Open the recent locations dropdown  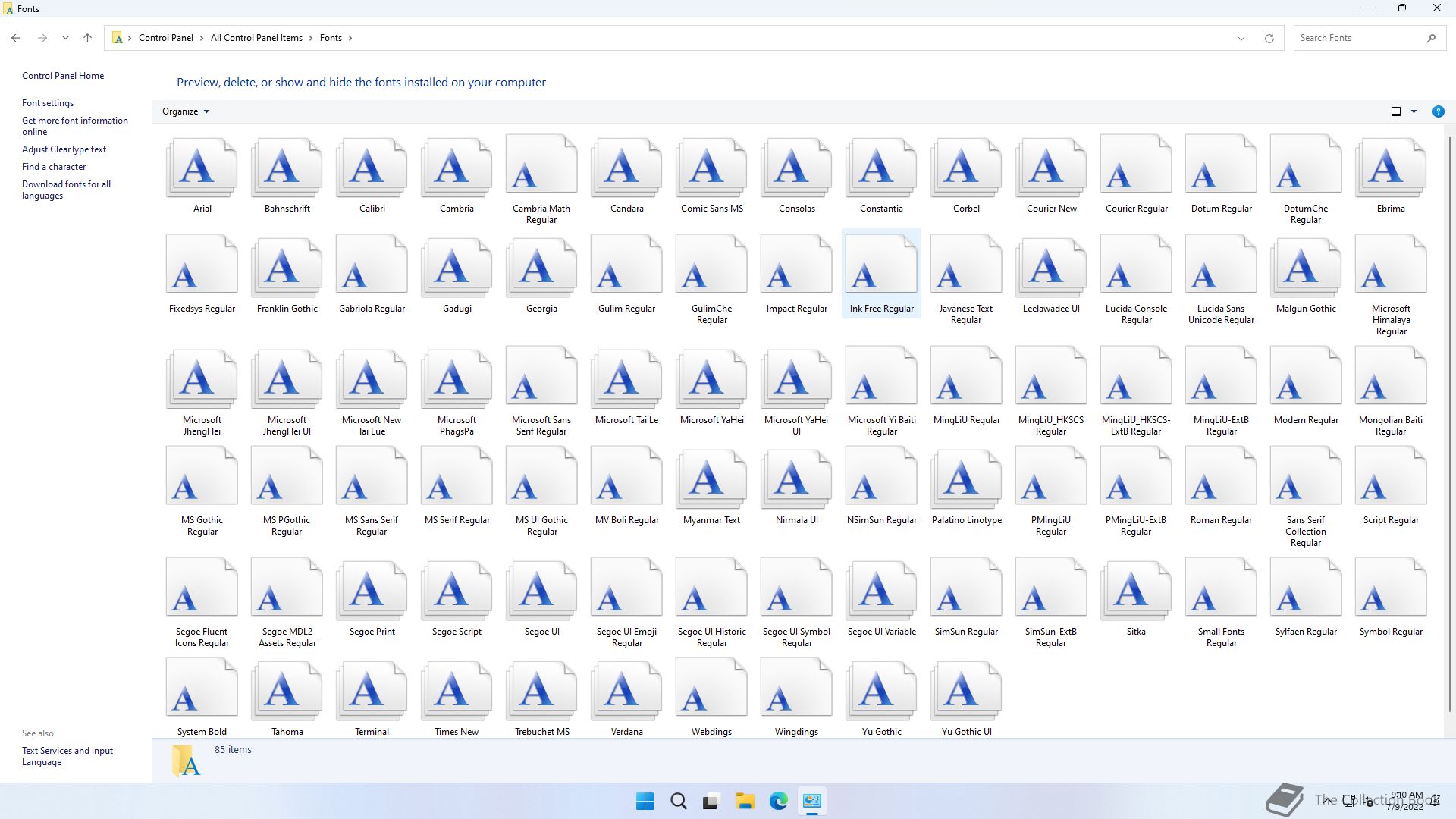point(65,38)
